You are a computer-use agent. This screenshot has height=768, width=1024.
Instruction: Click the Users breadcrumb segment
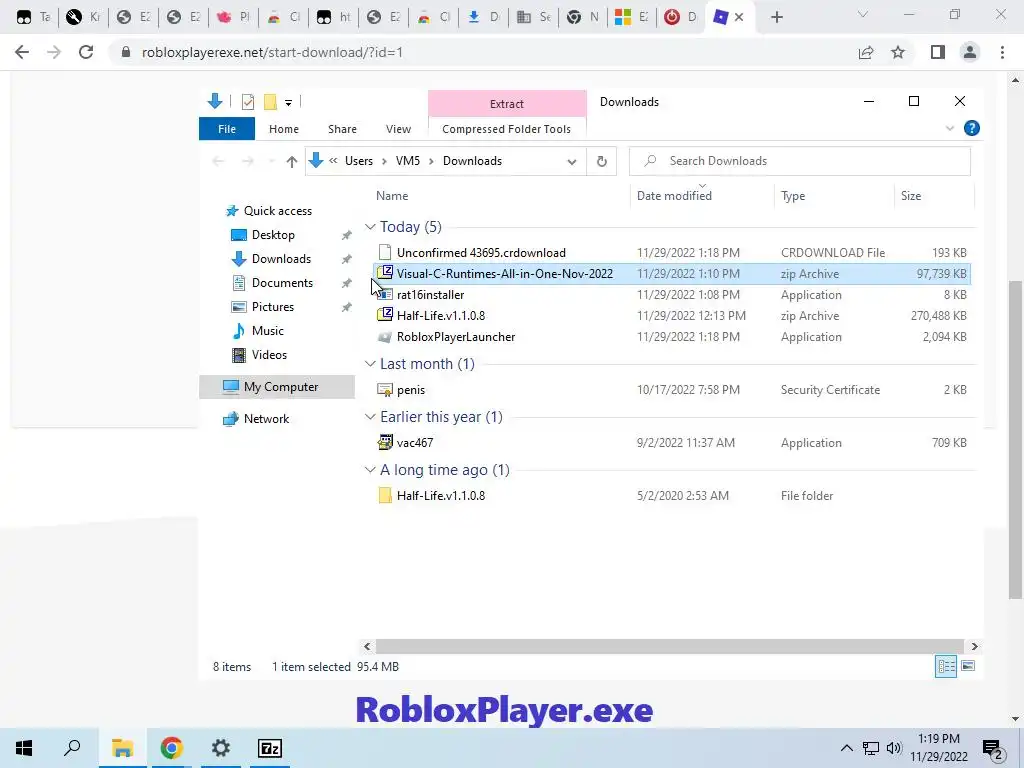[x=359, y=161]
